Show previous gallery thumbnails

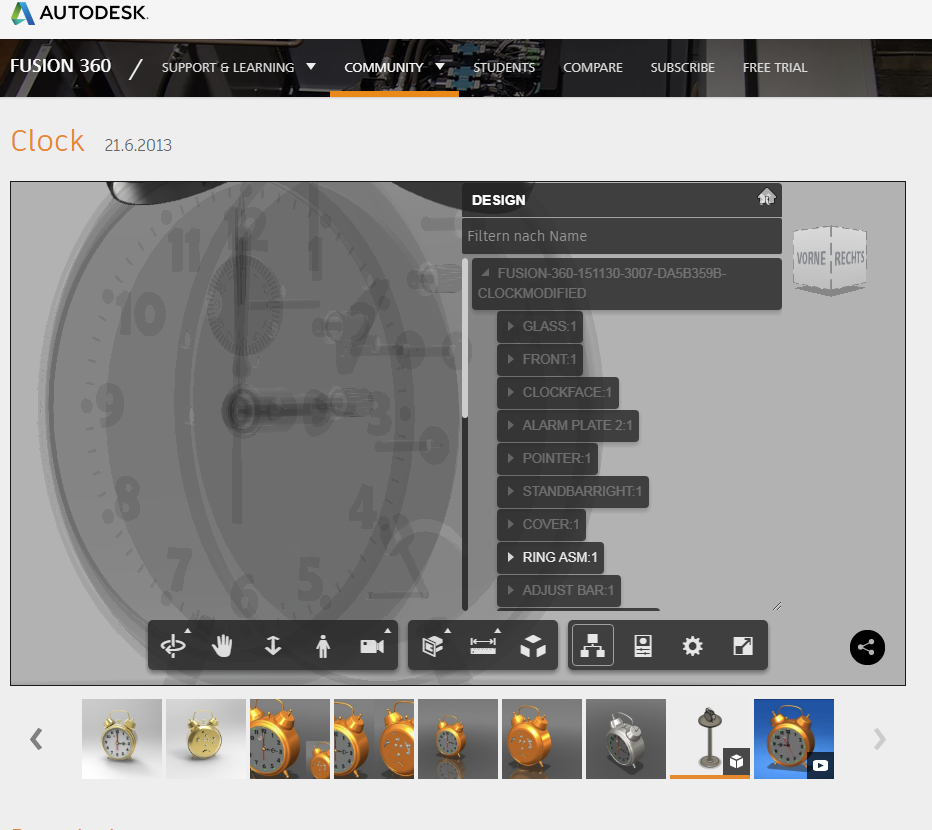(36, 739)
